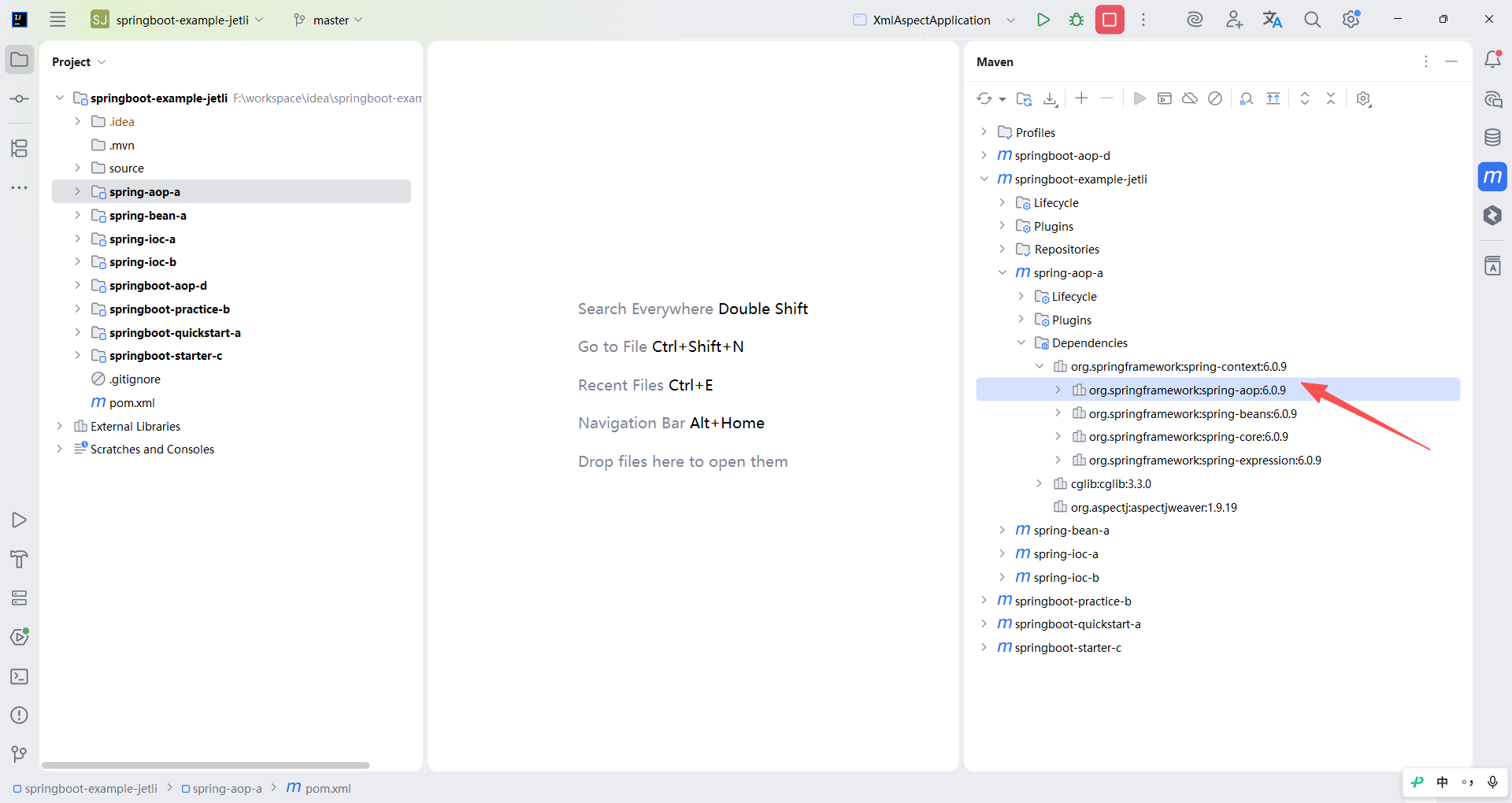Viewport: 1512px width, 803px height.
Task: Expand the External Libraries node
Action: coord(59,426)
